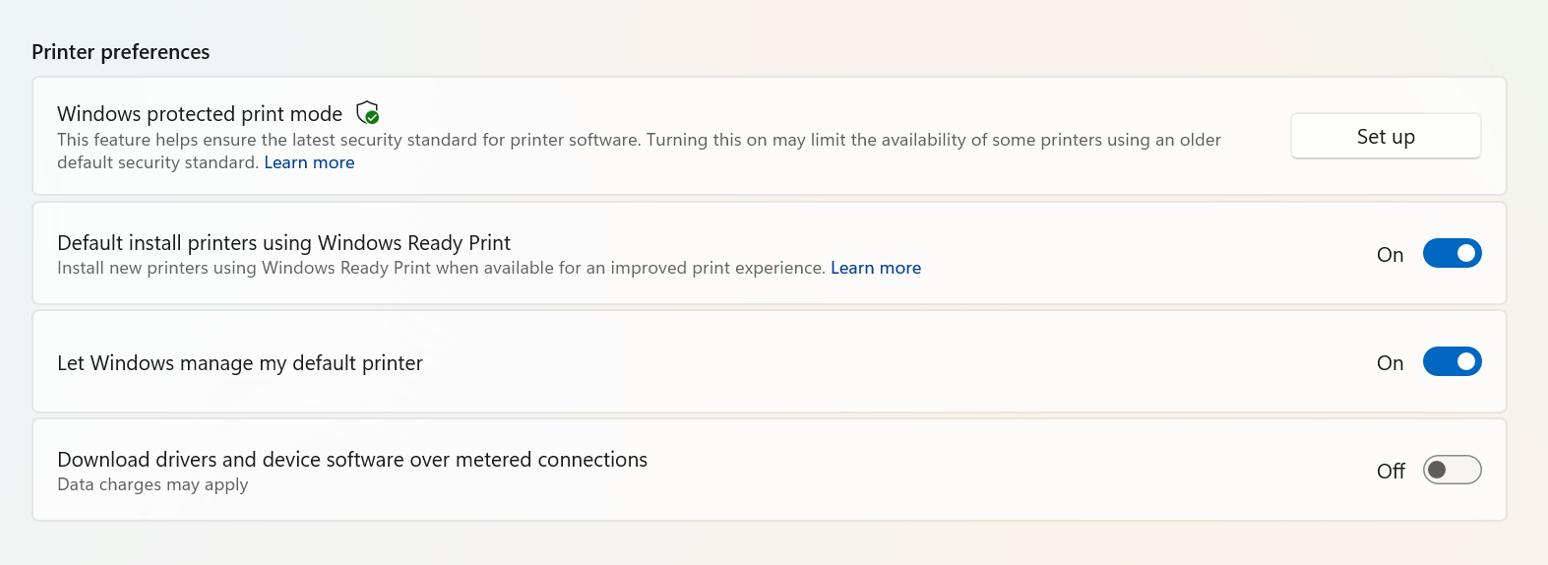Click the On label for Windows Ready Print
Screen dimensions: 1548x565
pos(1390,255)
